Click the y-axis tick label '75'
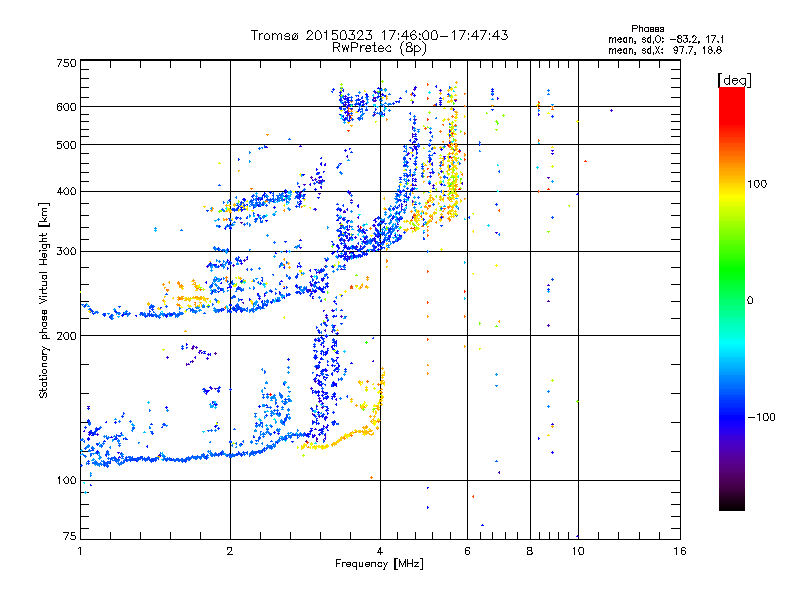Viewport: 800px width, 600px height. 70,536
